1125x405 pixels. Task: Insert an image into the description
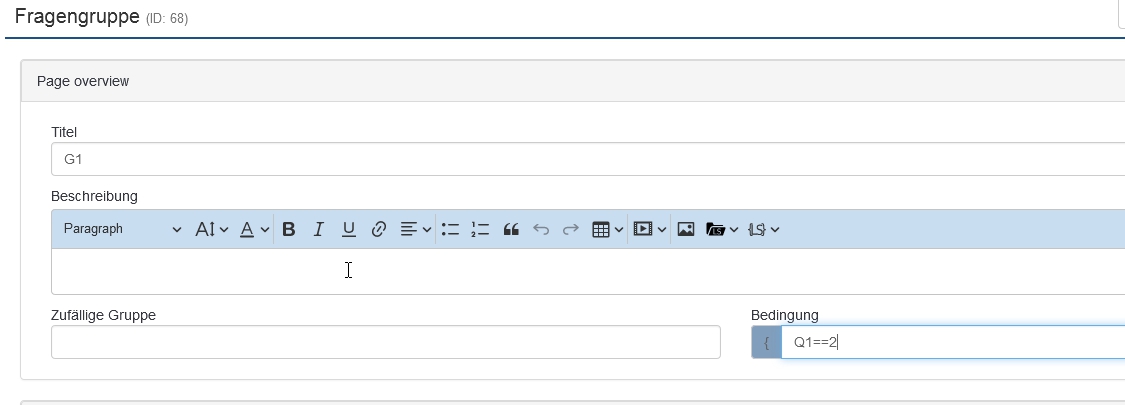tap(686, 229)
